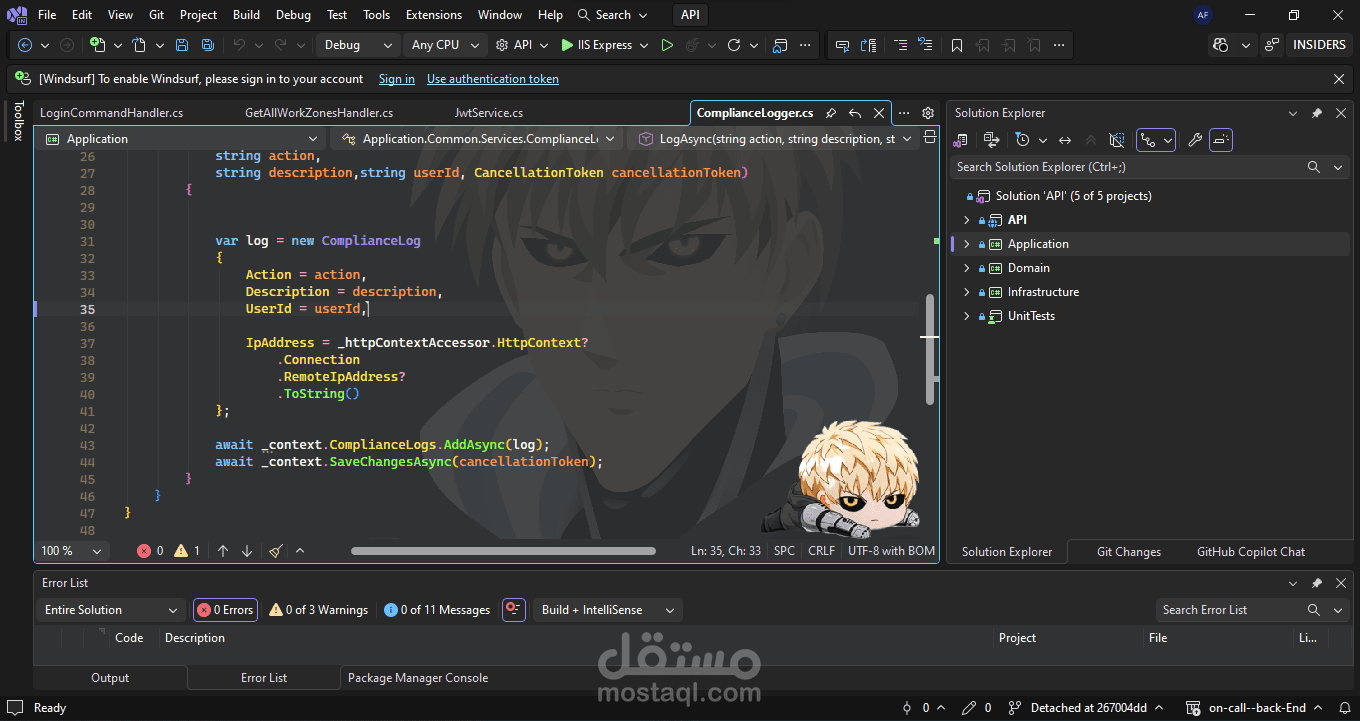Click the Undo arrow icon
The image size is (1360, 721).
239,45
